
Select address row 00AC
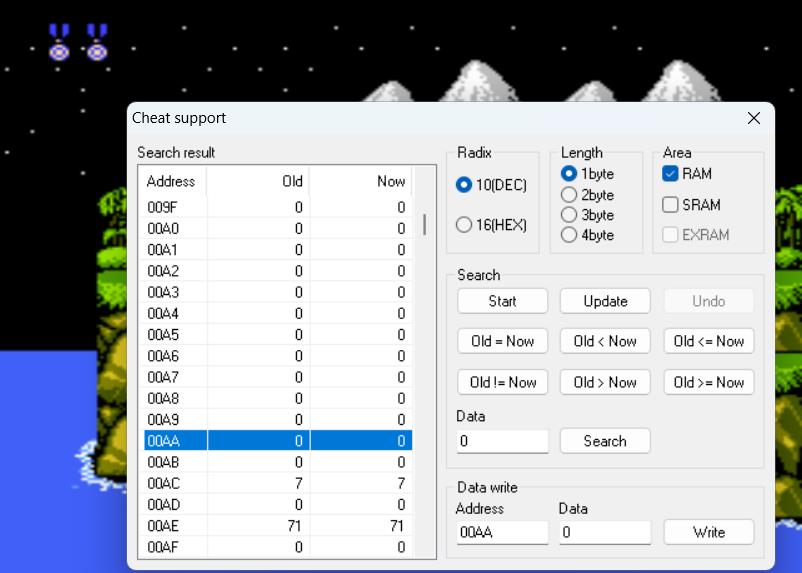pos(278,483)
